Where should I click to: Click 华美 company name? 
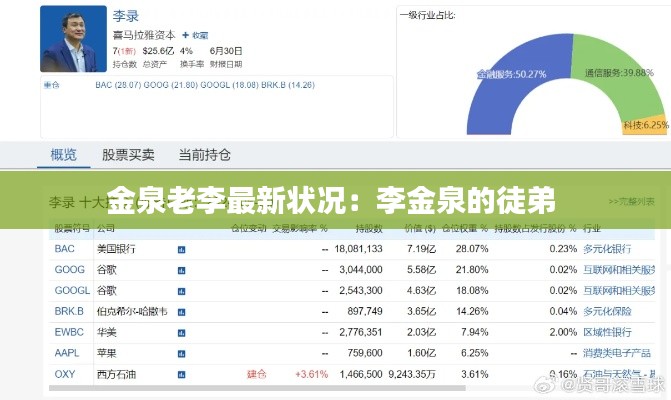point(107,332)
